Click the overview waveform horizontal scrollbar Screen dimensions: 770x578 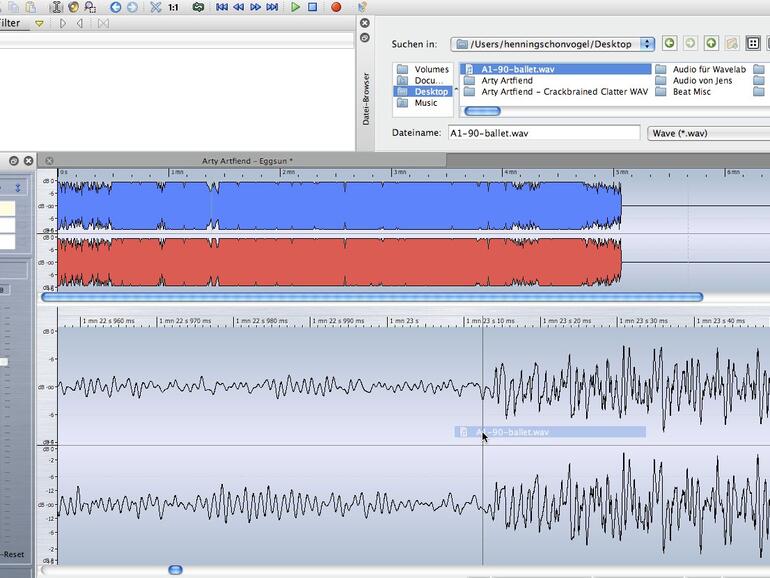click(371, 297)
